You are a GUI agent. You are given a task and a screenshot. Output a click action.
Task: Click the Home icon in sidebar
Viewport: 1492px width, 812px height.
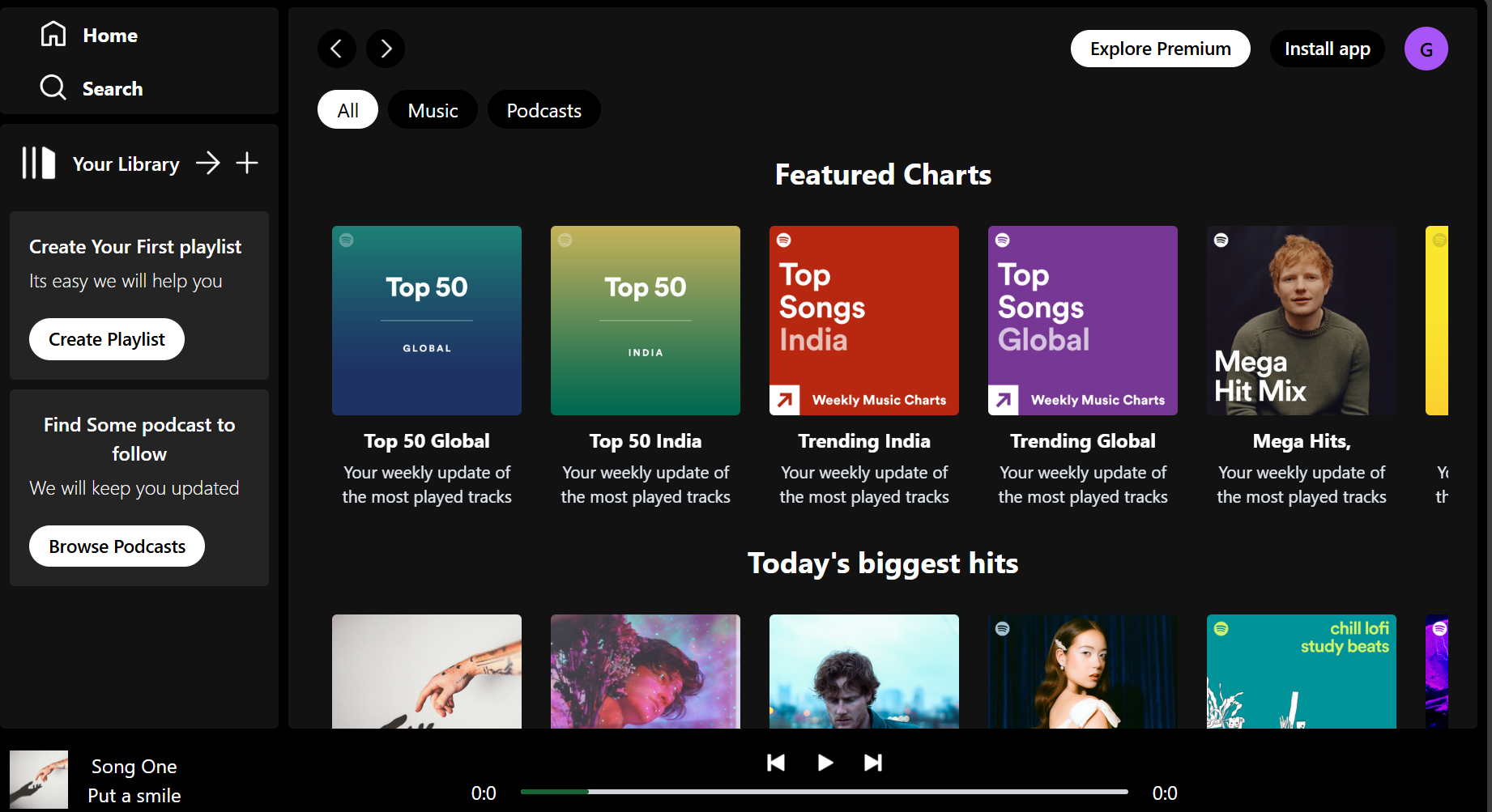[x=53, y=34]
